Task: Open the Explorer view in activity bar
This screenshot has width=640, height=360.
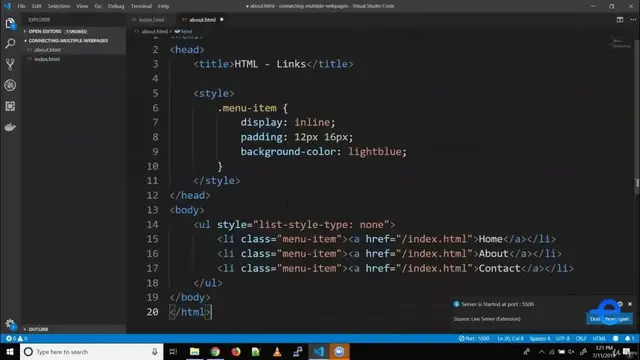Action: tap(10, 23)
